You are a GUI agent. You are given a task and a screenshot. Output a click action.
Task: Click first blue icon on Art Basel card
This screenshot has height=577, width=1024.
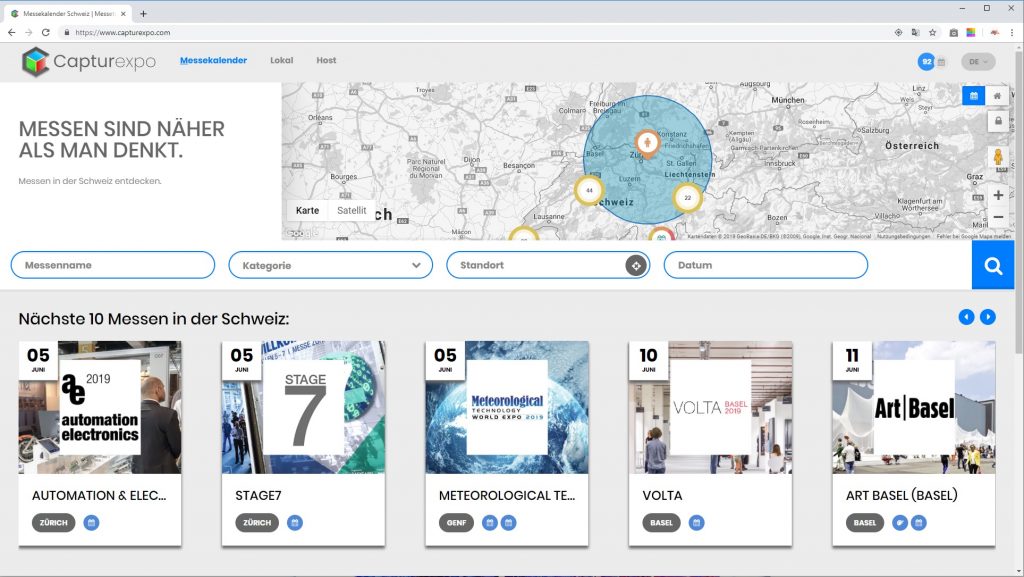point(900,523)
